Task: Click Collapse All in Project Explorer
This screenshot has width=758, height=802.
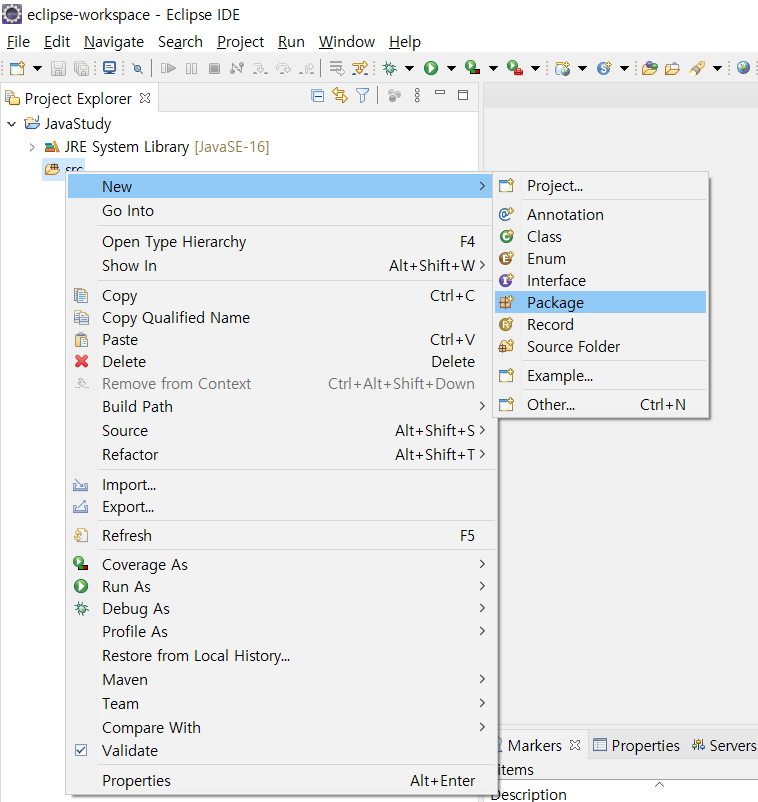Action: point(317,96)
